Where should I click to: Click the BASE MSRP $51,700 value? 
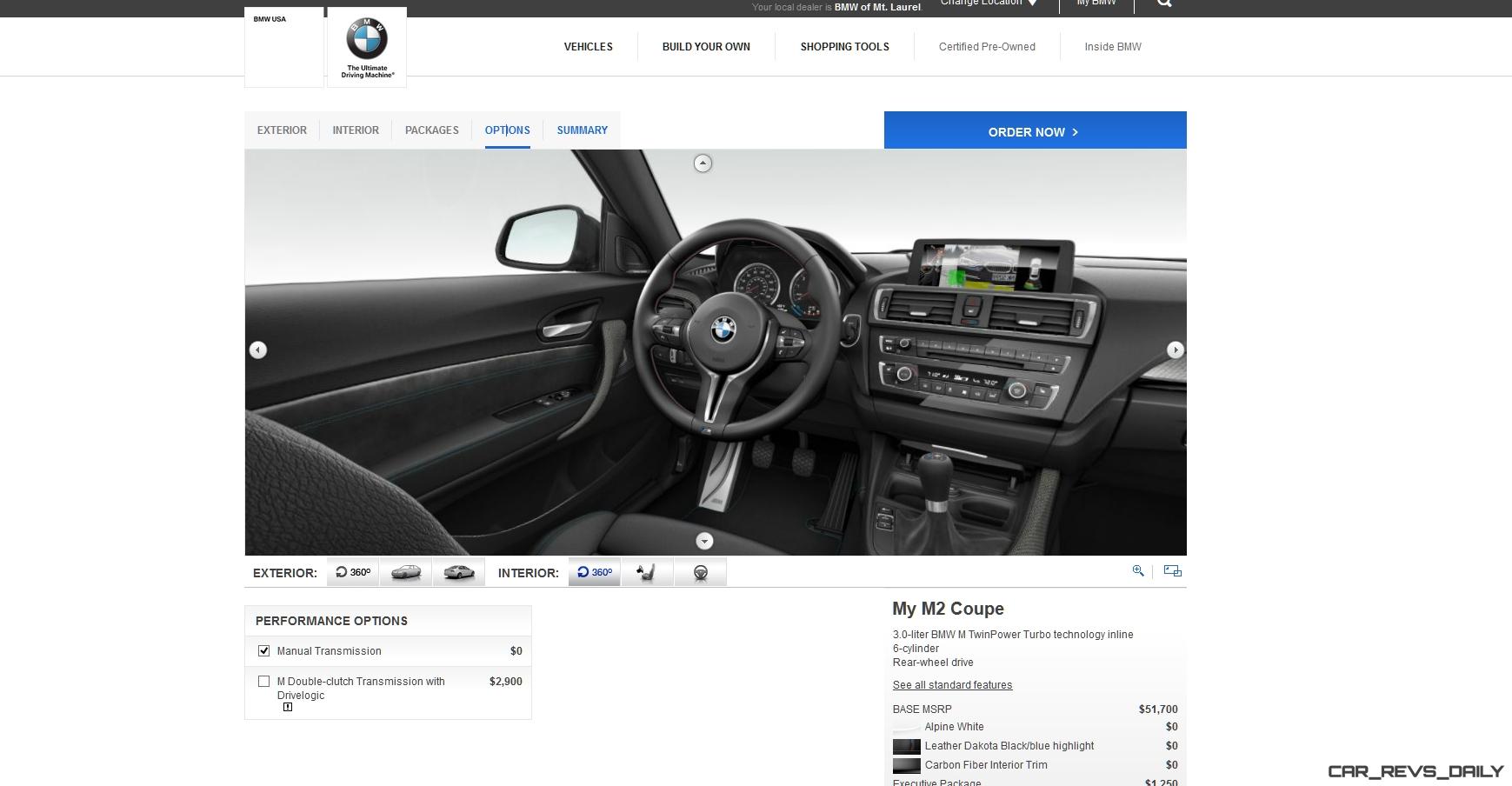click(x=1158, y=709)
